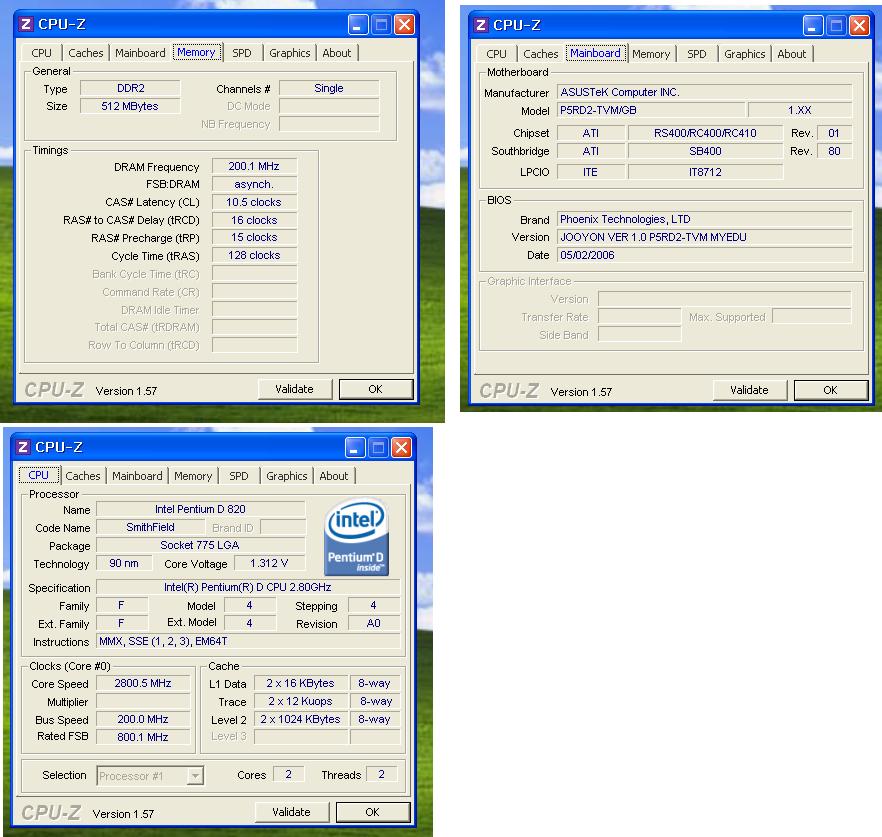Click MMX, SSE instructions field
The image size is (882, 837).
tap(248, 641)
